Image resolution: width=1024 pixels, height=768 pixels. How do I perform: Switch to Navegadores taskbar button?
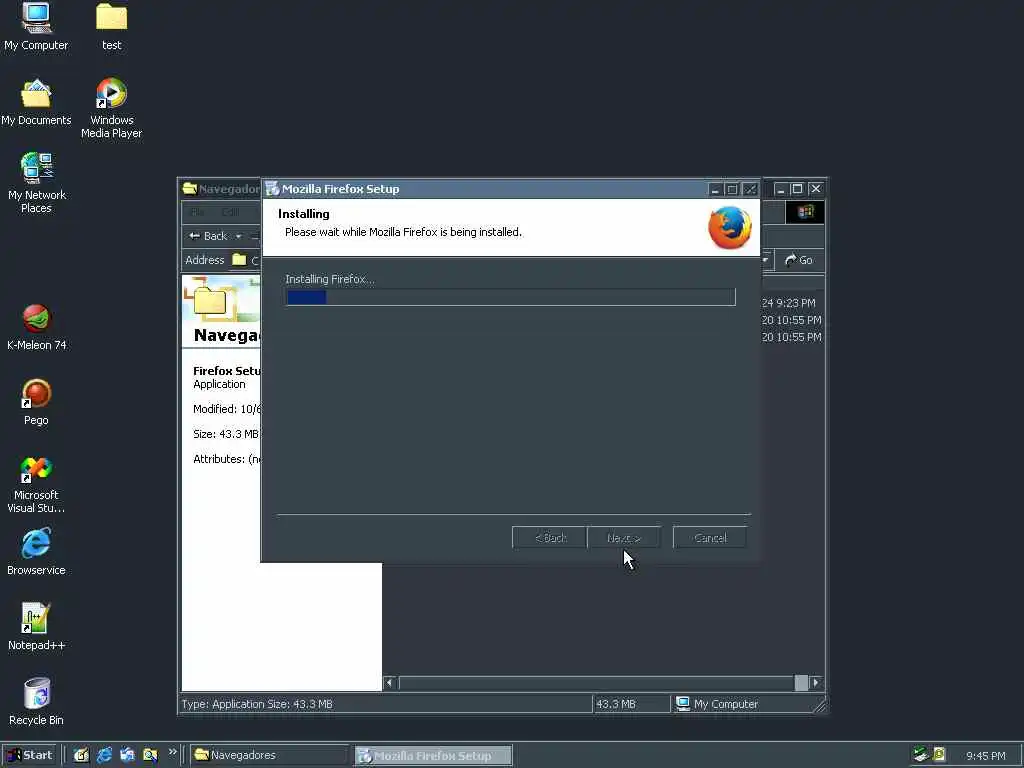(270, 755)
